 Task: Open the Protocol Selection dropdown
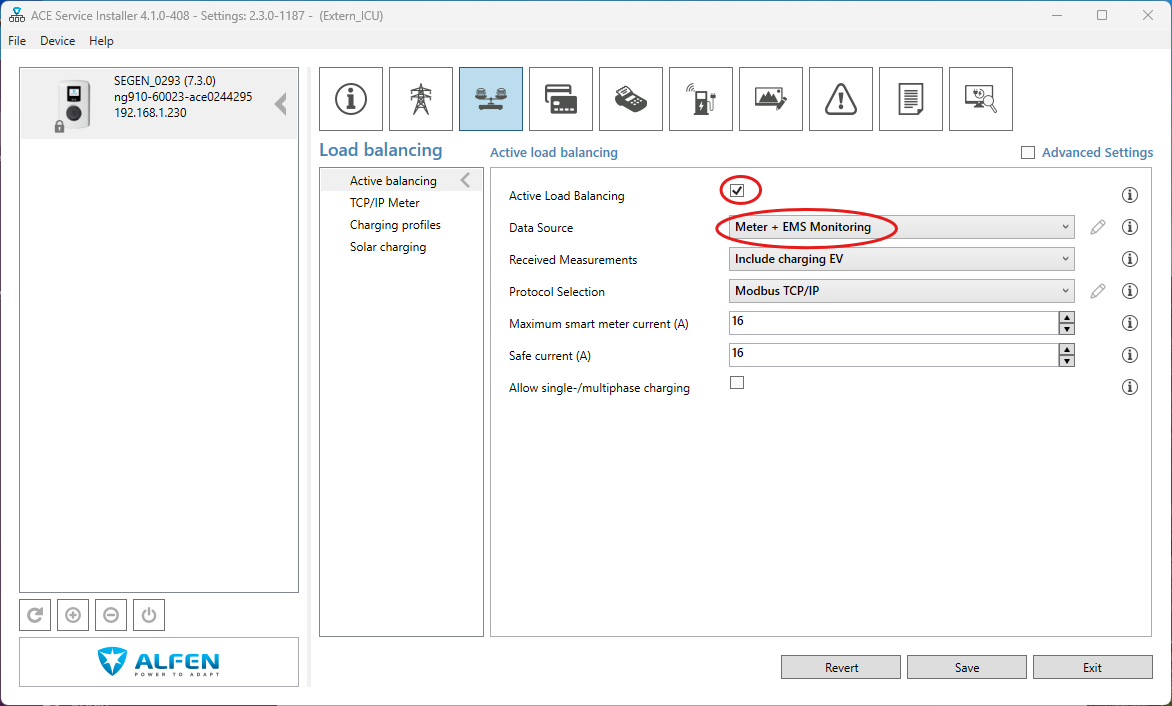901,292
